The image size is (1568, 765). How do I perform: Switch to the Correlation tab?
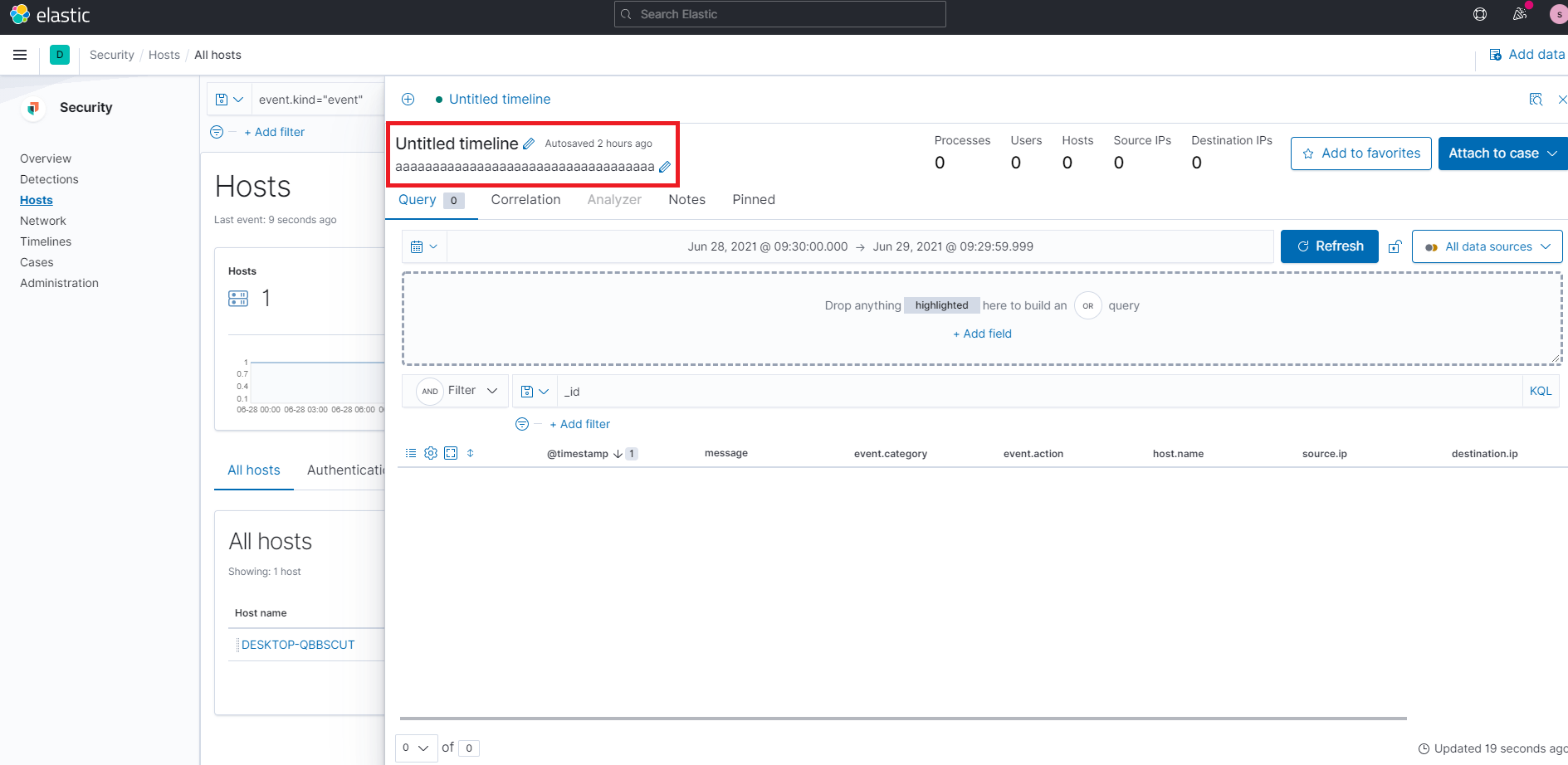point(525,199)
